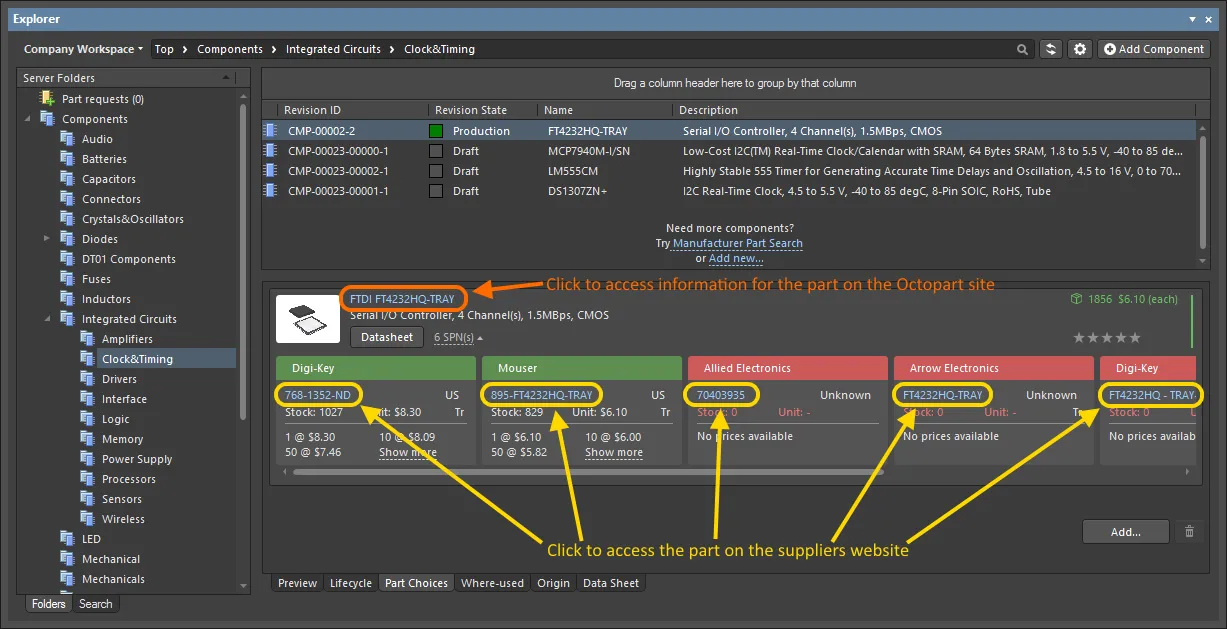Click green Production state box
Viewport: 1227px width, 629px height.
tap(436, 131)
